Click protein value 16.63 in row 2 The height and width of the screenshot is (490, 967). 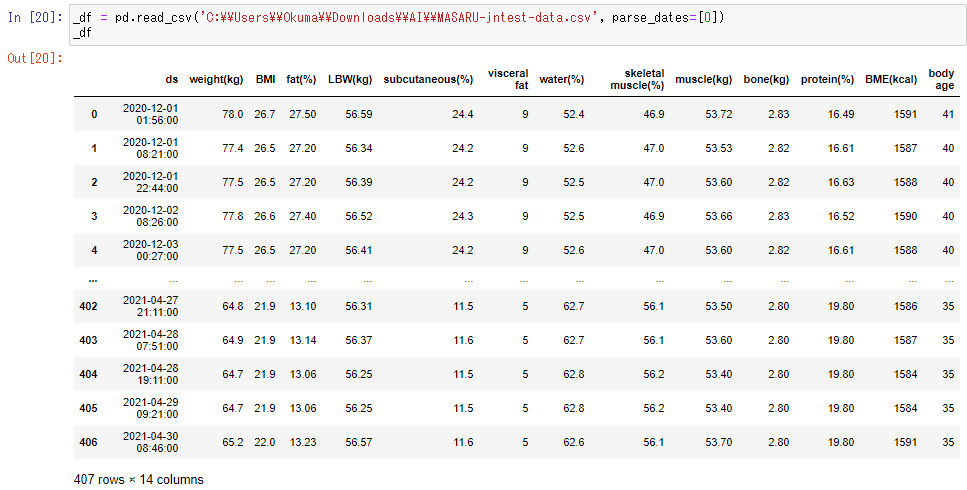coord(841,182)
